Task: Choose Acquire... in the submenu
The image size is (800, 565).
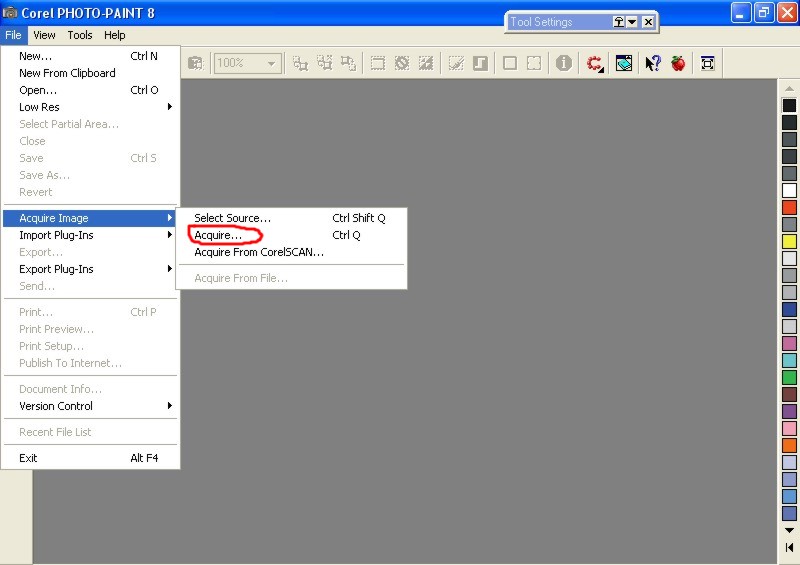Action: 291,235
